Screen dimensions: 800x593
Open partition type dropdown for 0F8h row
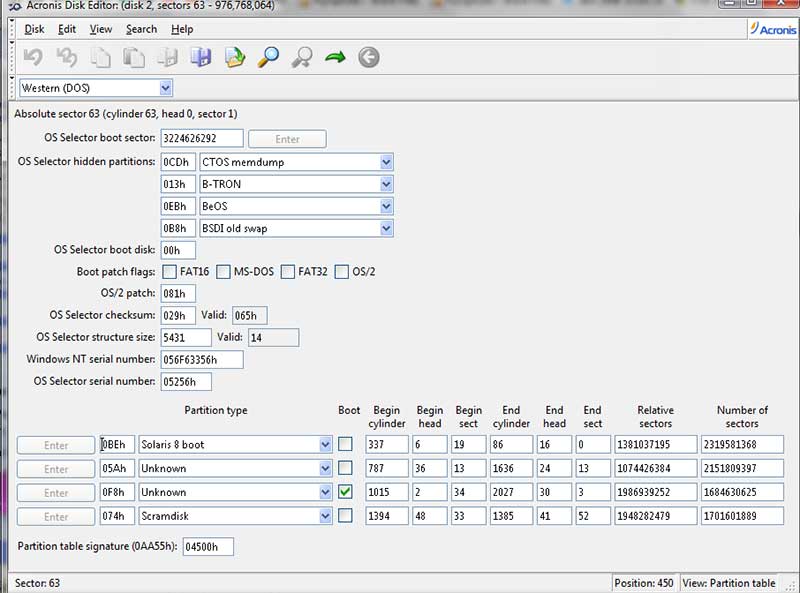[326, 492]
